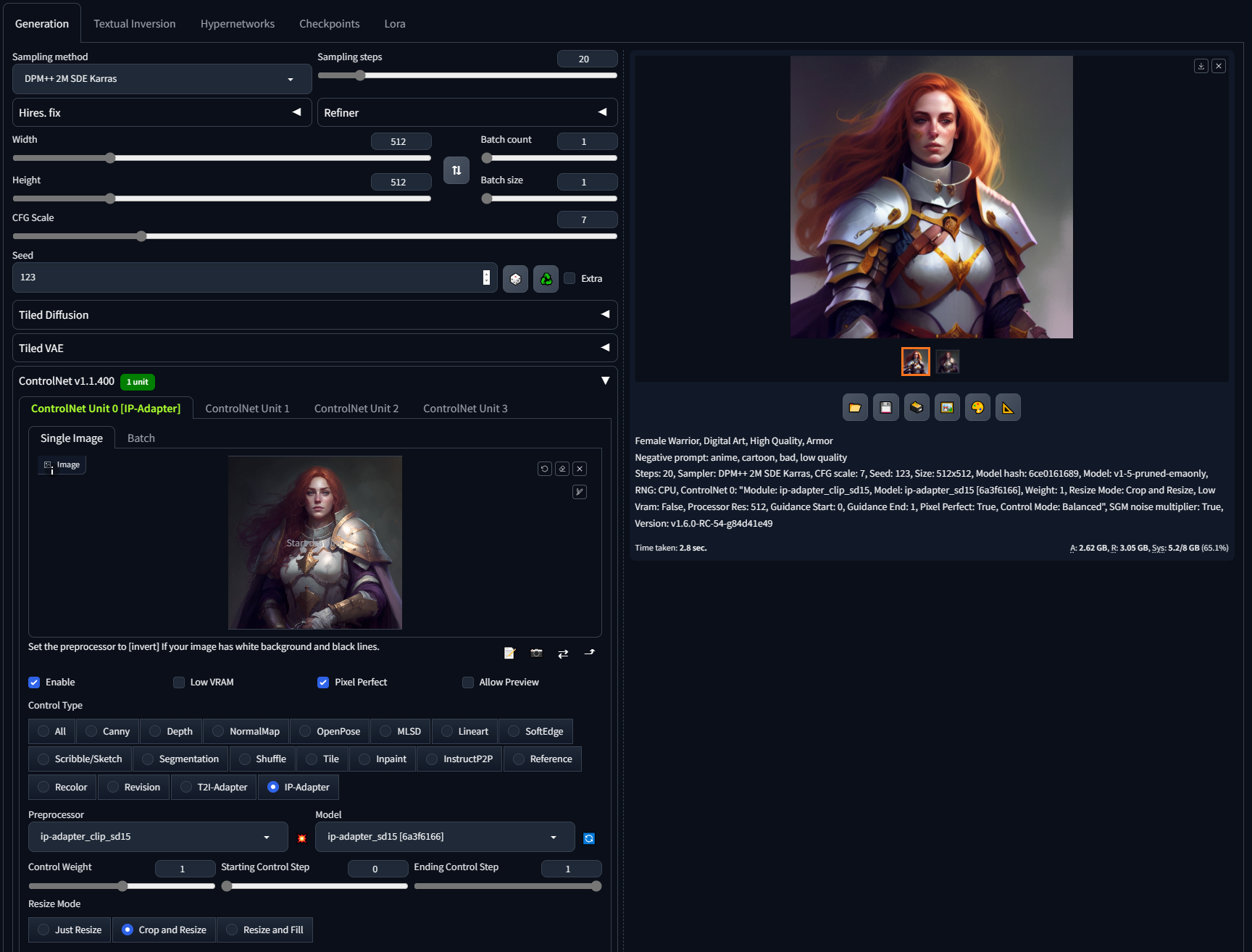Expand the Tiled Diffusion section
Image resolution: width=1252 pixels, height=952 pixels.
coord(314,314)
